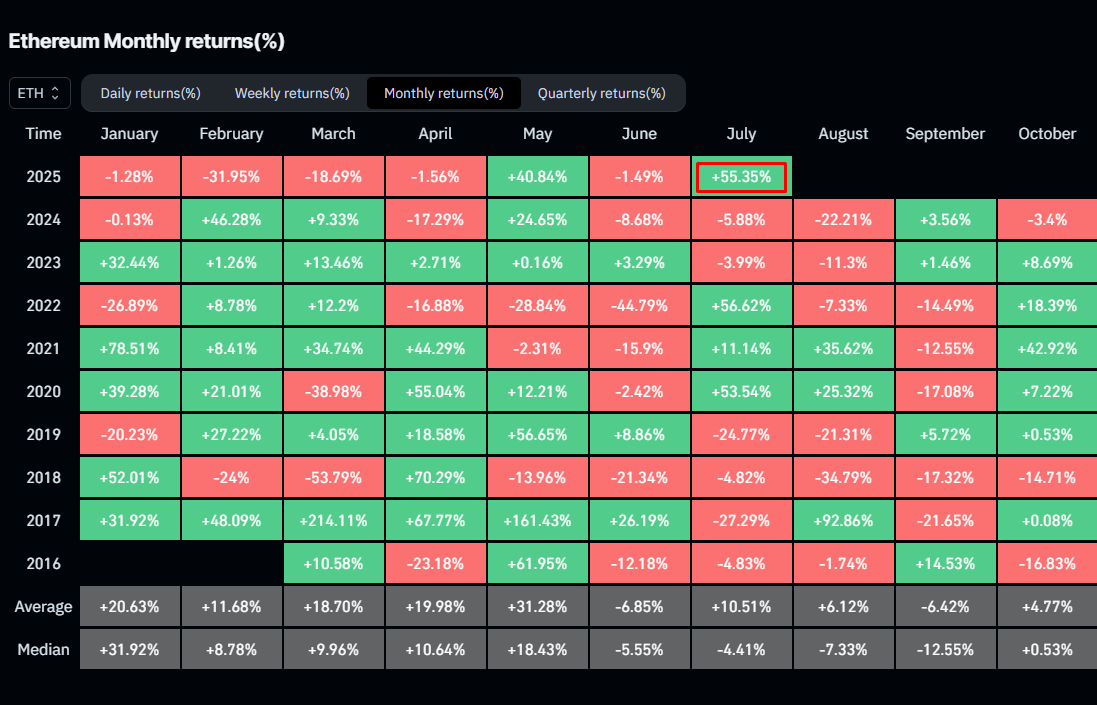Click the Median row label
This screenshot has height=705, width=1097.
tap(43, 650)
